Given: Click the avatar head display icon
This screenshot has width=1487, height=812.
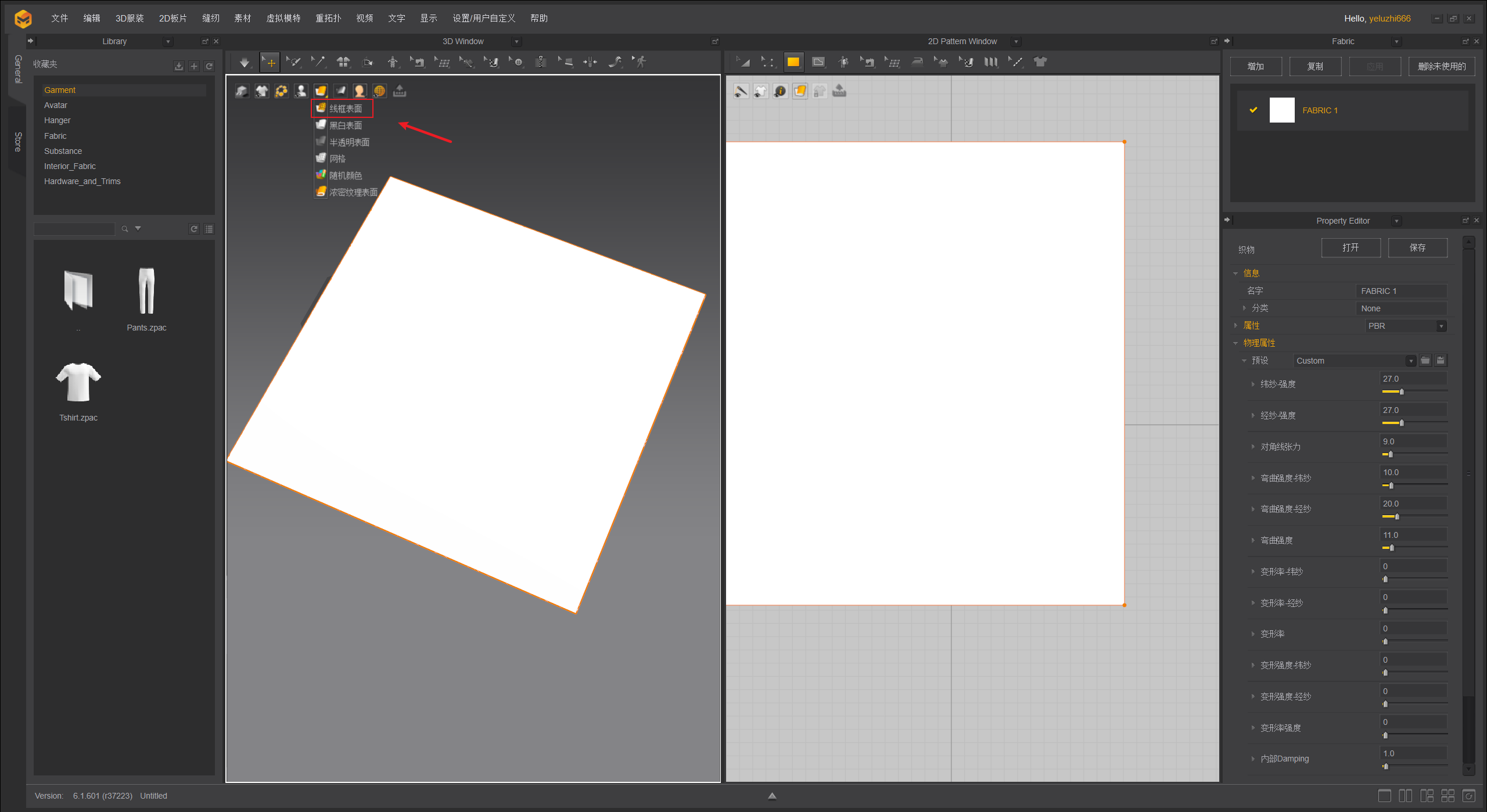Looking at the screenshot, I should tap(360, 91).
